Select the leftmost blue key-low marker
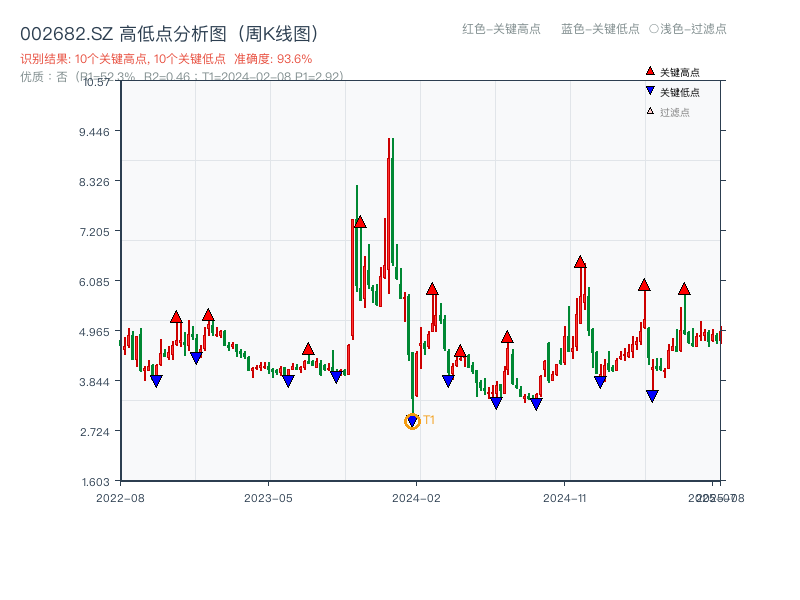Image resolution: width=800 pixels, height=600 pixels. pos(156,381)
